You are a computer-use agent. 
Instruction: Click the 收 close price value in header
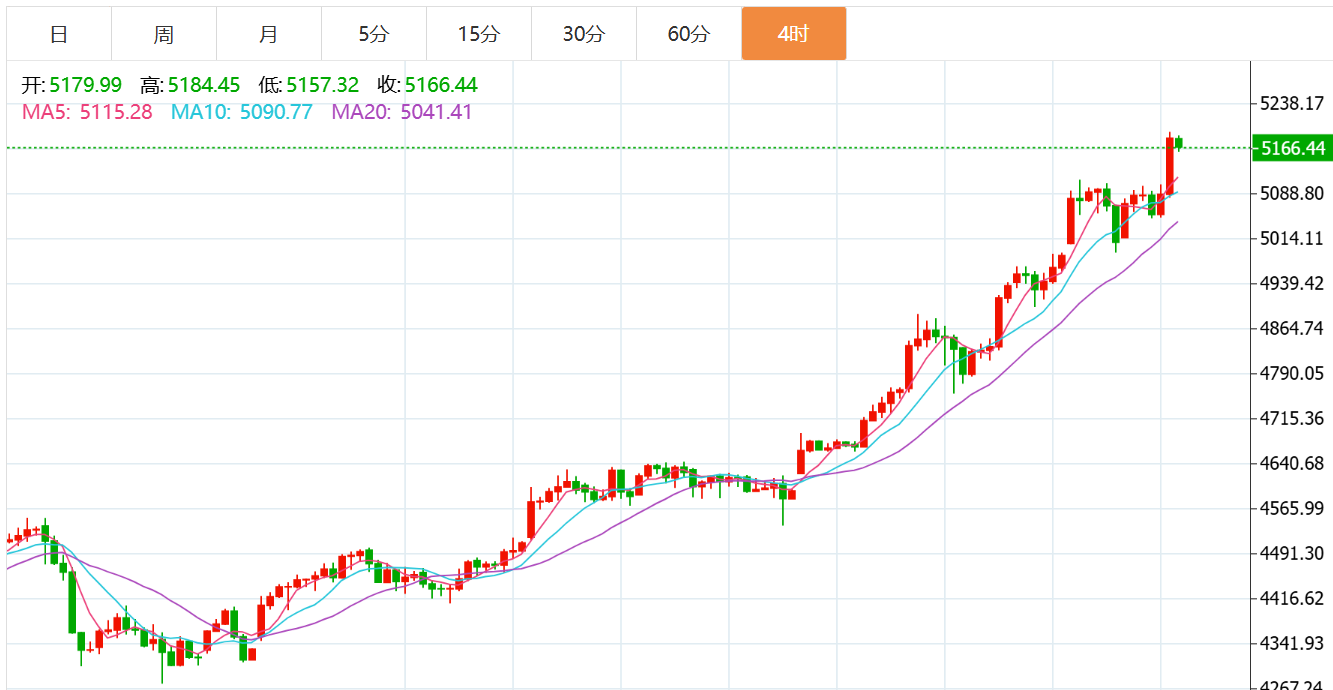click(441, 86)
